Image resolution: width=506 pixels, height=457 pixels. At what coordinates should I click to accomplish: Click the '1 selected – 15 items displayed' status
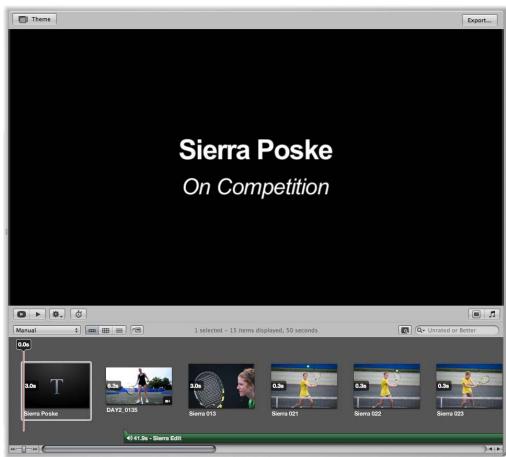[x=256, y=330]
